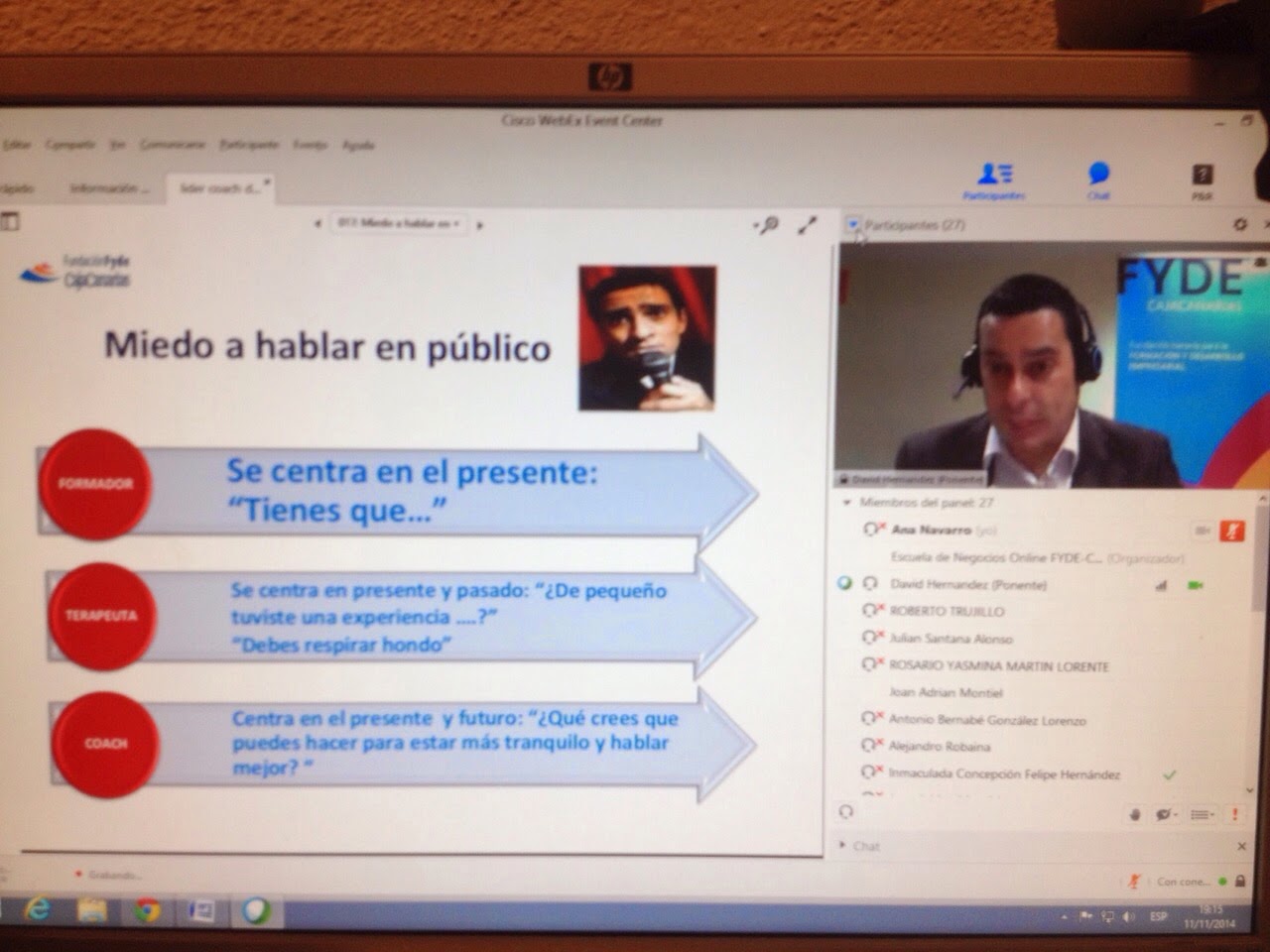The image size is (1270, 952).
Task: Click the headset icon below the participant list
Action: [x=846, y=811]
